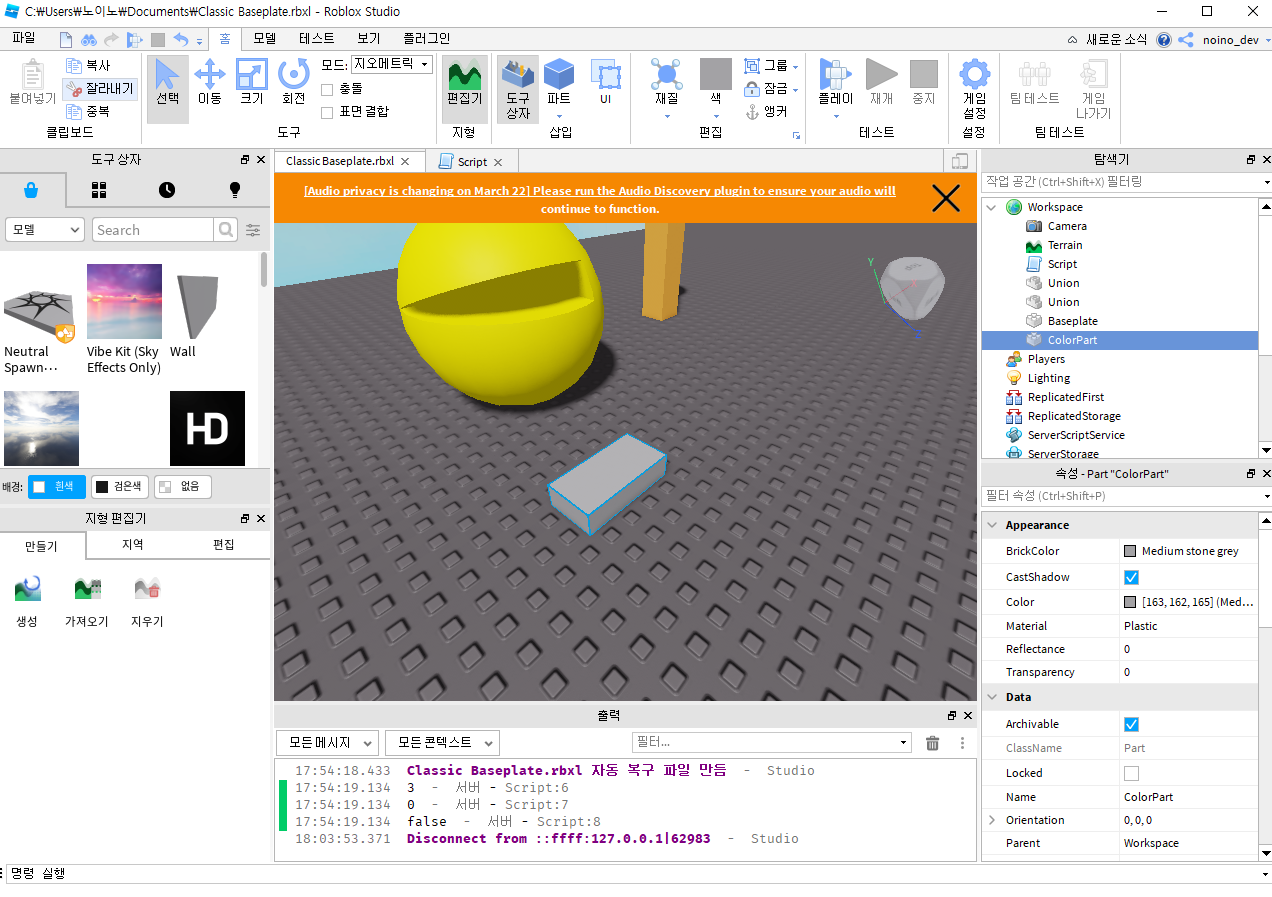Clear output with the trash icon
The width and height of the screenshot is (1272, 897).
932,743
